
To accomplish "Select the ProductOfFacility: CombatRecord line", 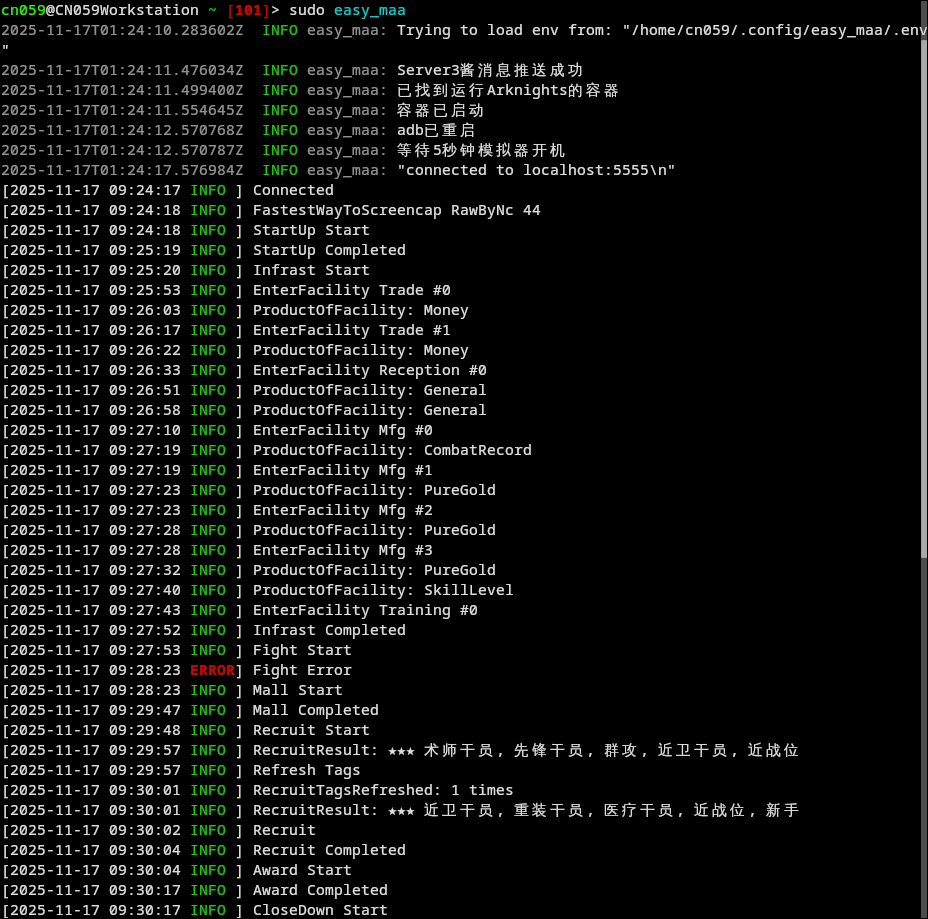I will point(395,450).
